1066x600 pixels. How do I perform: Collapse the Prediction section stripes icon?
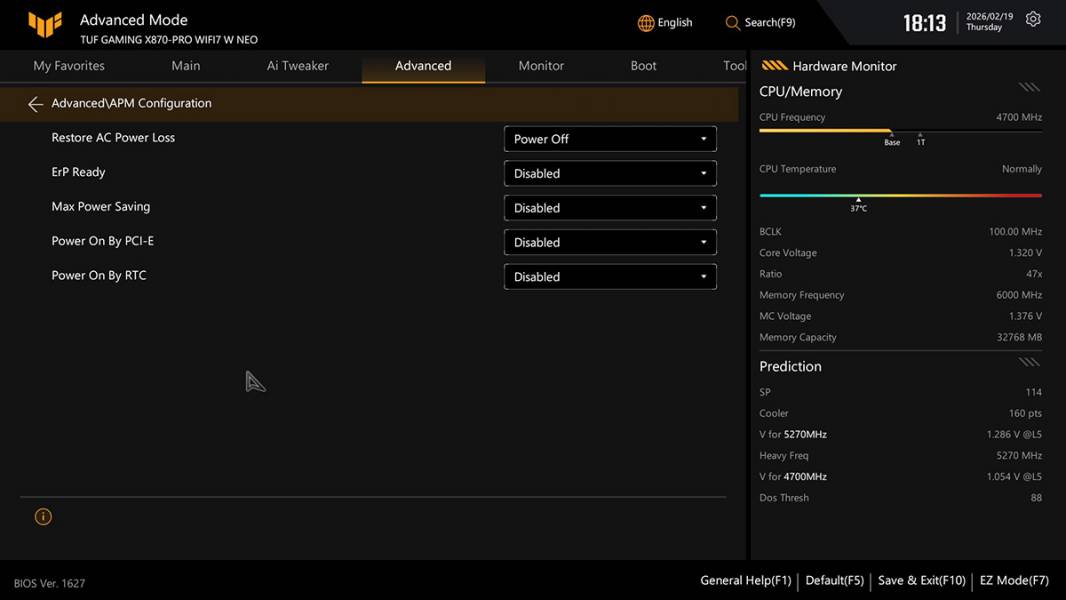coord(1029,362)
